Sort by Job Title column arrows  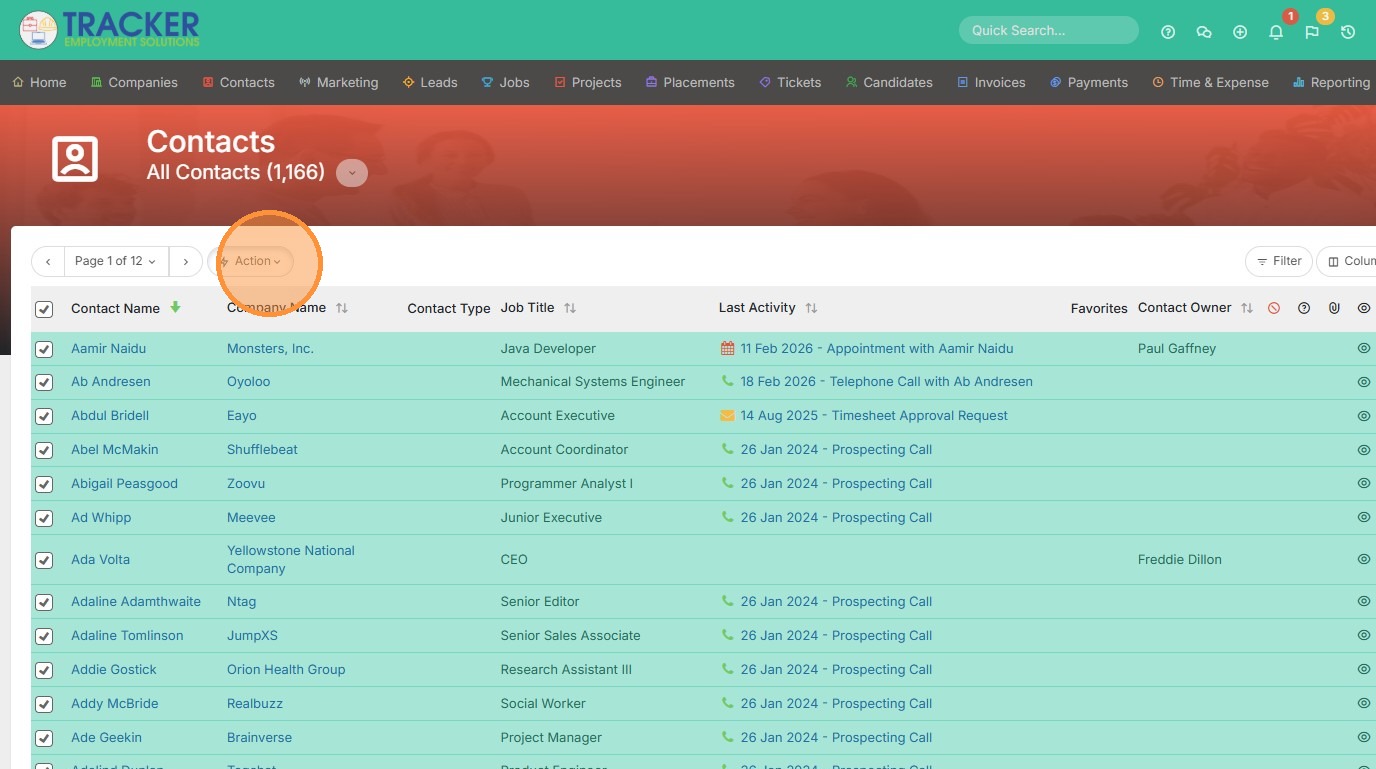point(570,308)
